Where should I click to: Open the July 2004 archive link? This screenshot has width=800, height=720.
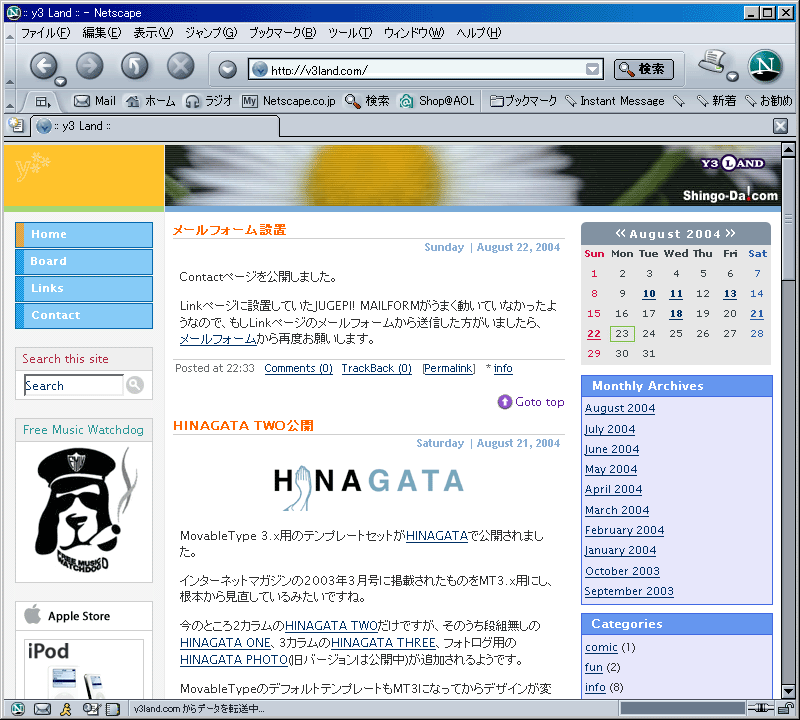tap(610, 429)
